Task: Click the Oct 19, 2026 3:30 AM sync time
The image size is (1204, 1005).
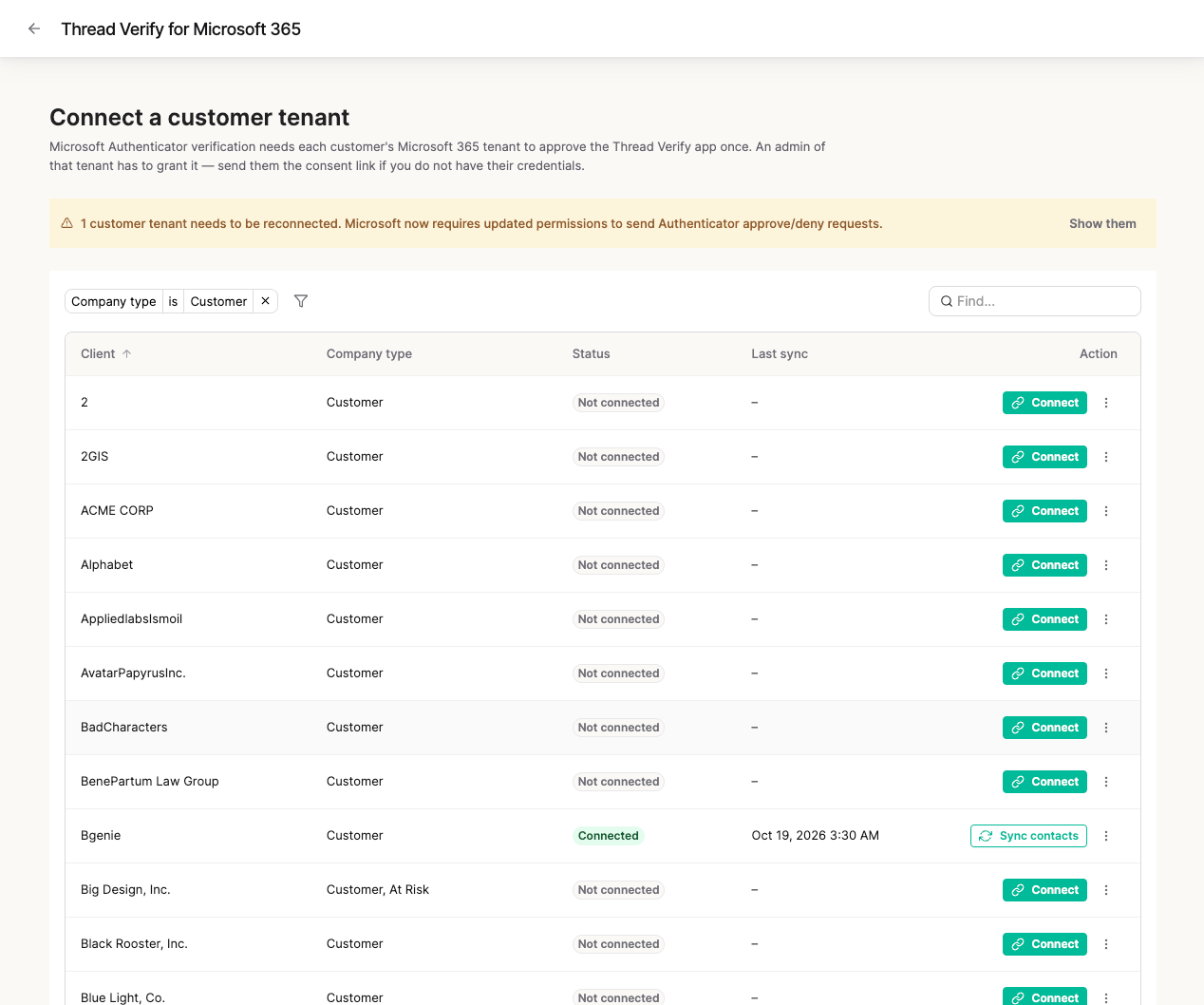Action: coord(816,836)
